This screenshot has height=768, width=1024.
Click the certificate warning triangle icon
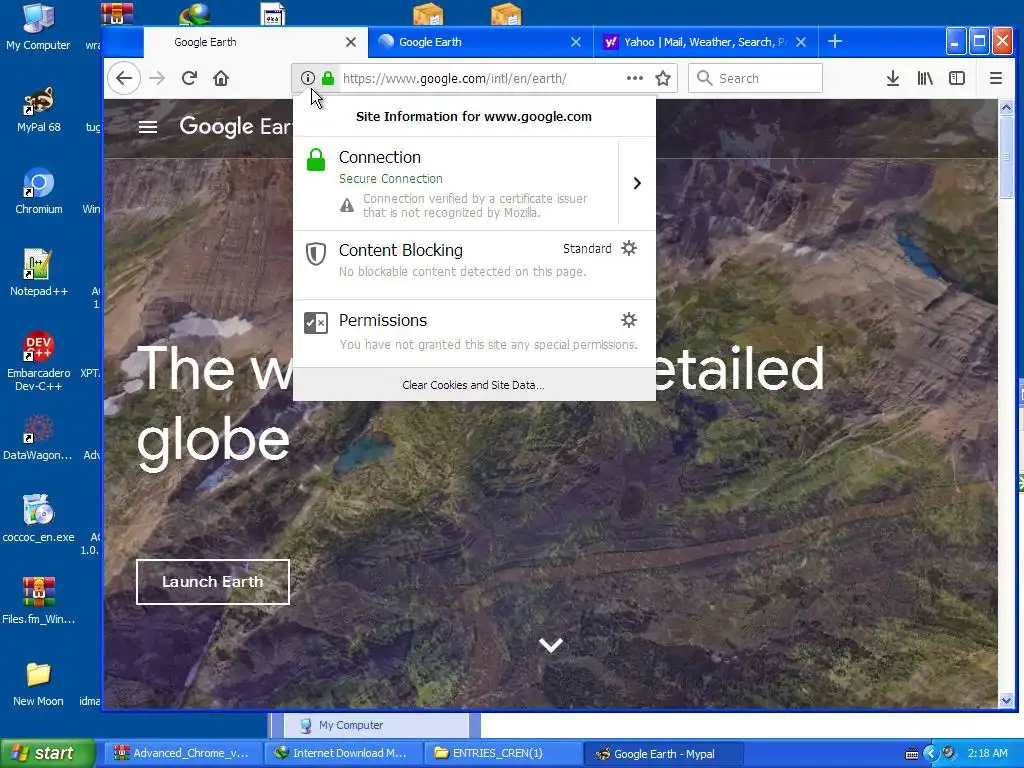347,206
